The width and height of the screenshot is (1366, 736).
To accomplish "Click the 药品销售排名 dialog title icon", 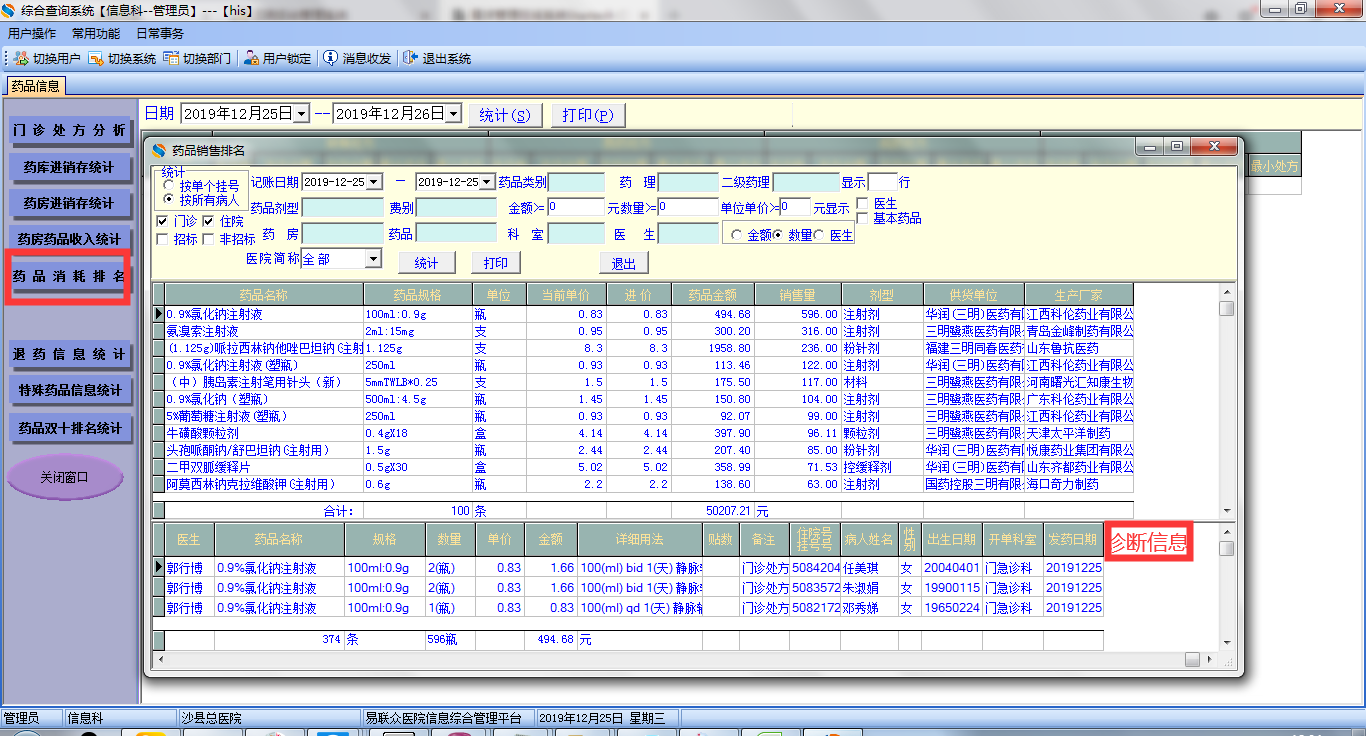I will tap(159, 150).
